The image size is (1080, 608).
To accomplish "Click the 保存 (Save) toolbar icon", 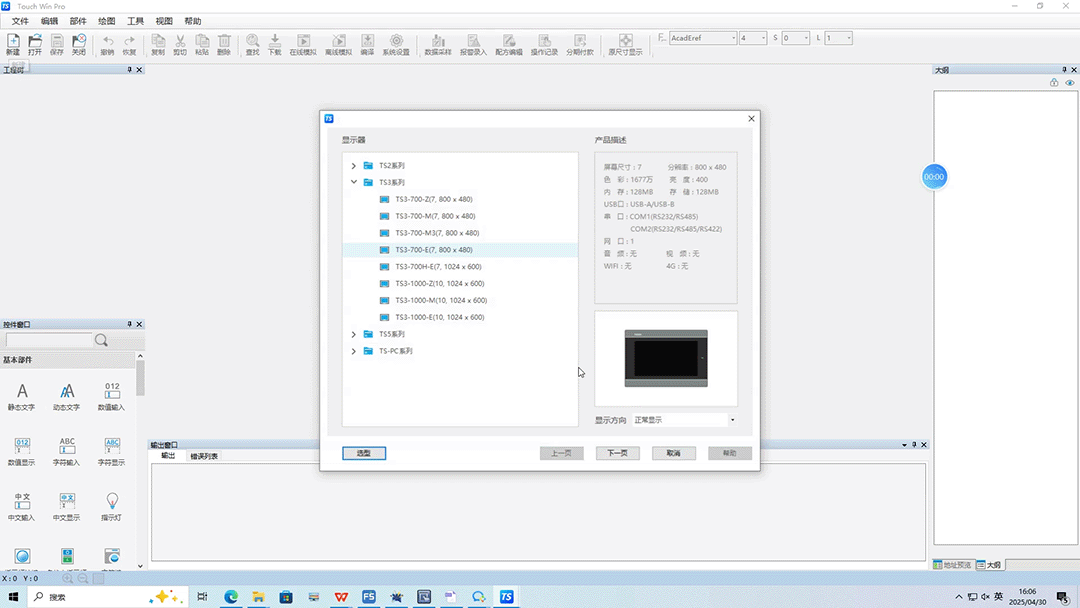I will pyautogui.click(x=57, y=45).
